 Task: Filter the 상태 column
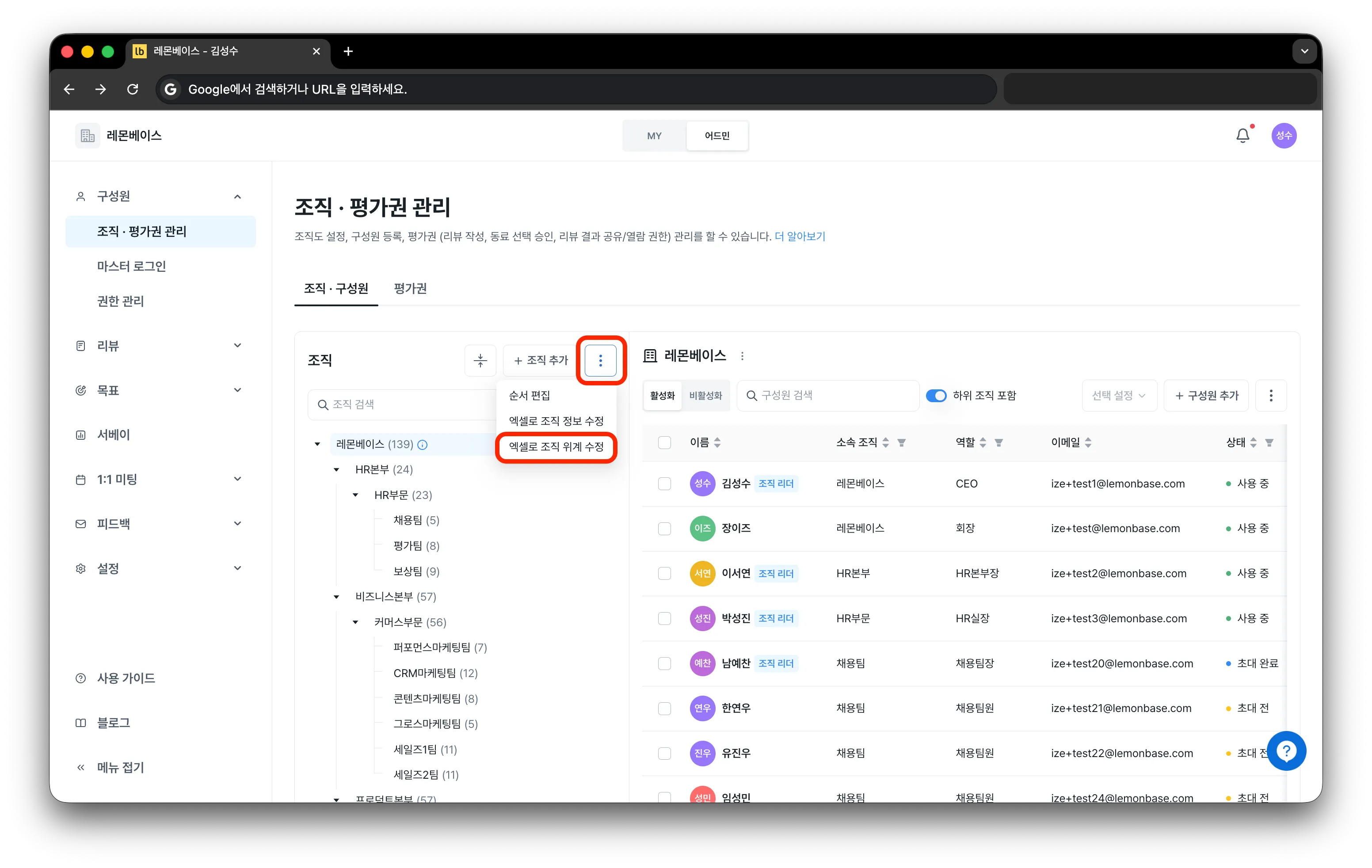1269,442
